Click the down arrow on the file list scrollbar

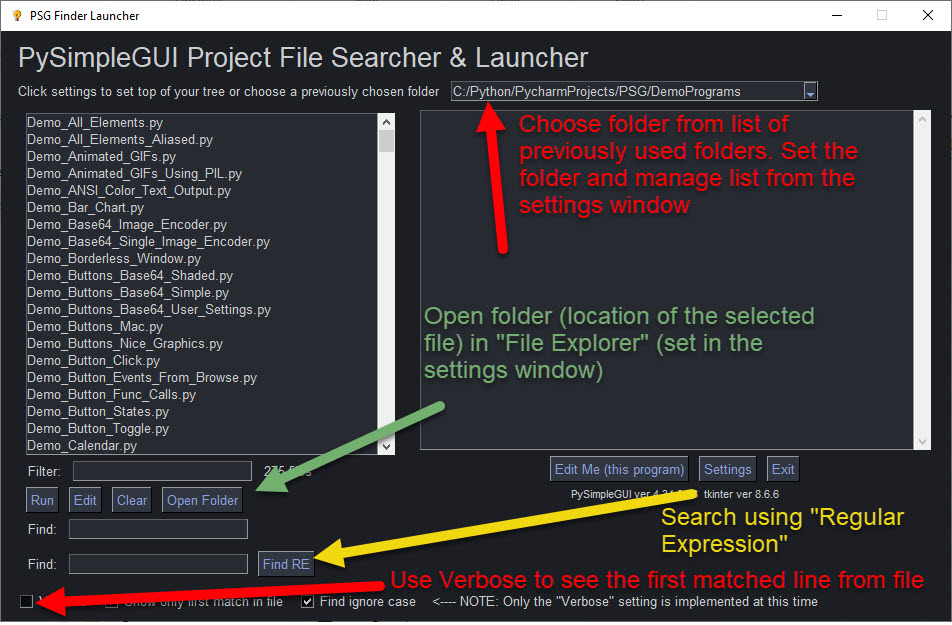pos(388,448)
